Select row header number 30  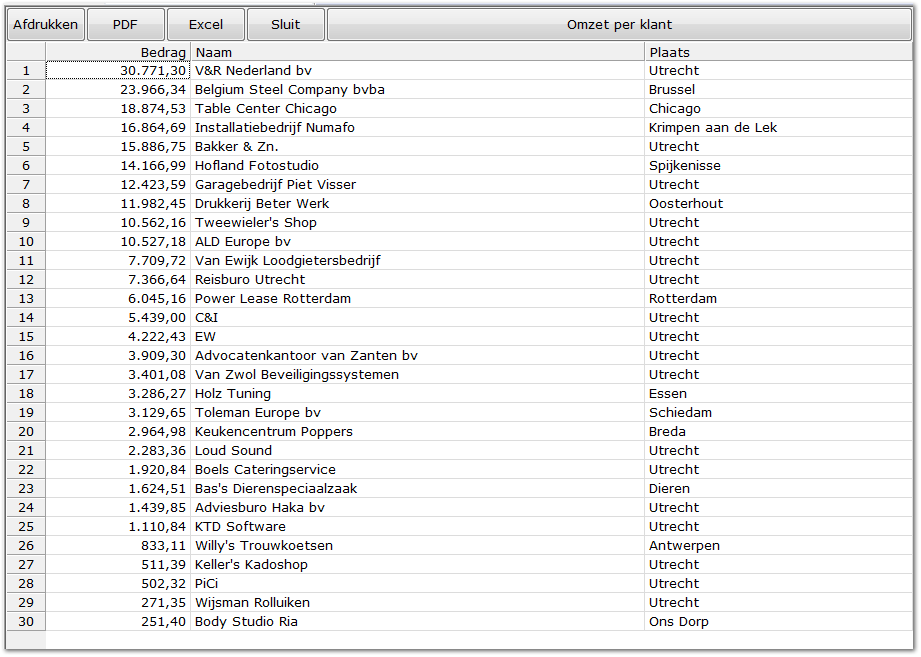[26, 621]
